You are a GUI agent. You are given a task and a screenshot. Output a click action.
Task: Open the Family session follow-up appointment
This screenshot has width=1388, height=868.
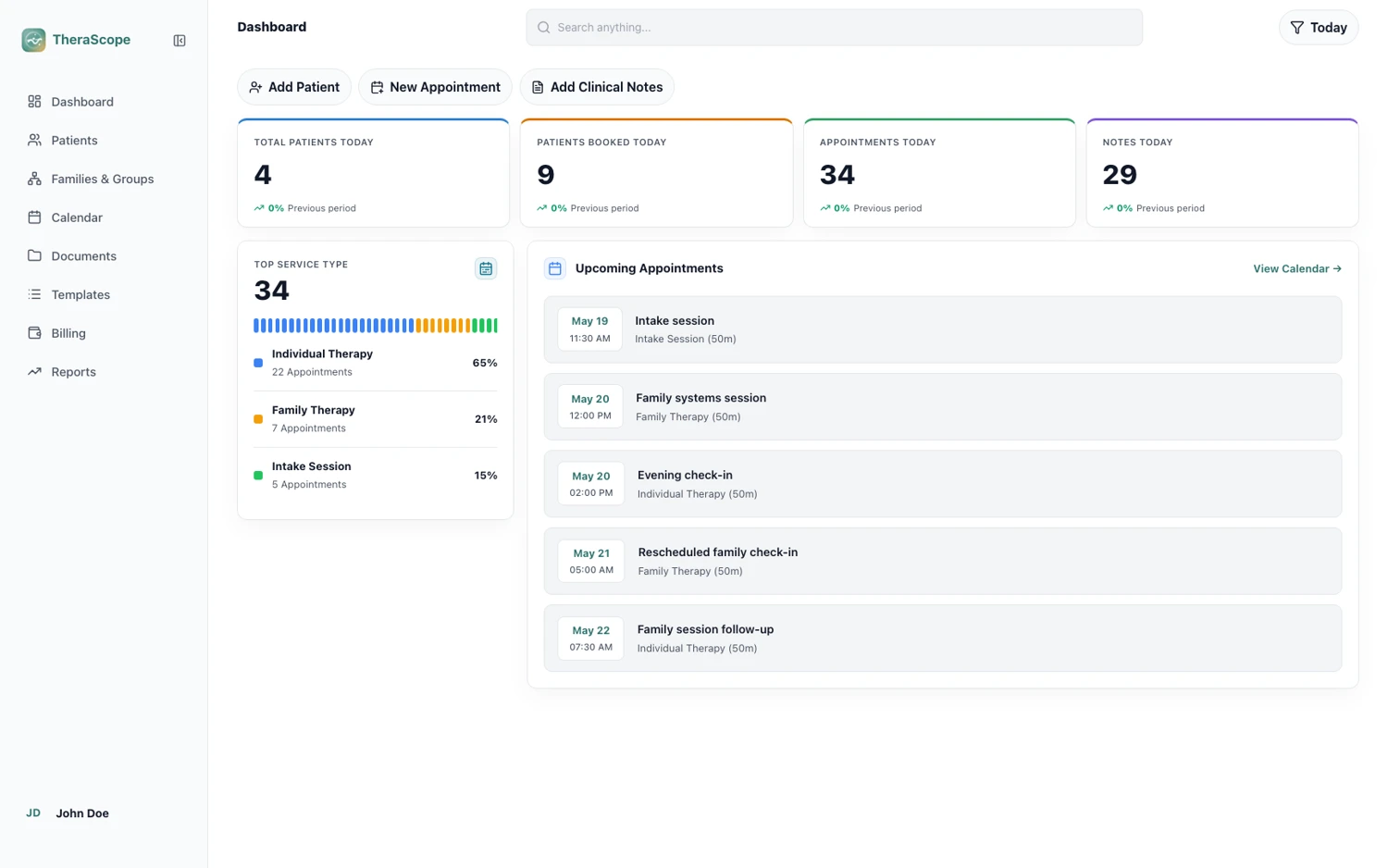(943, 639)
